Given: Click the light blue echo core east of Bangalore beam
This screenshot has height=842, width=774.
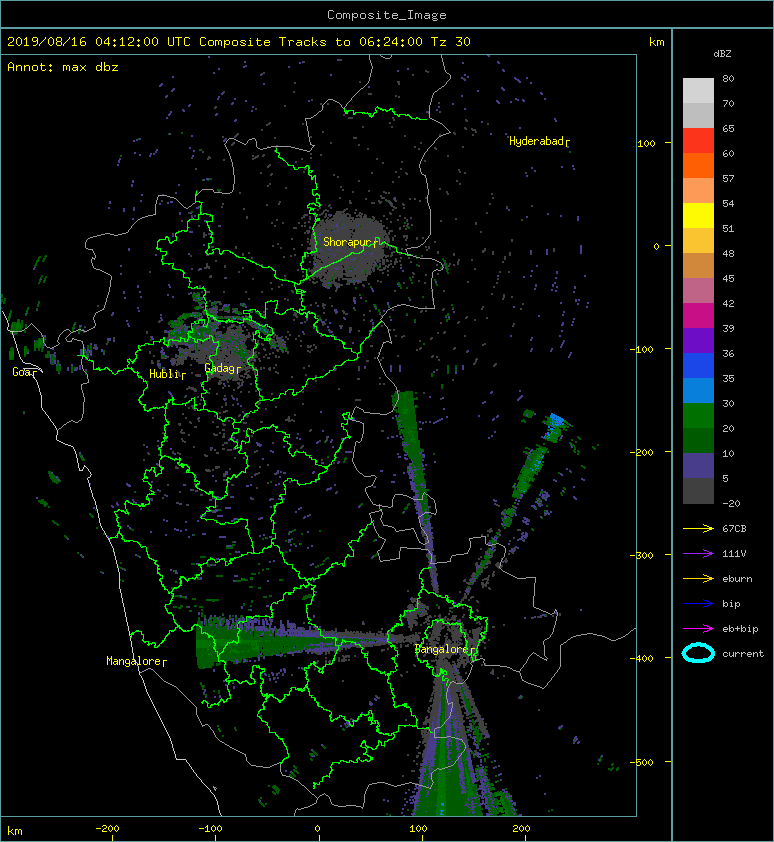Looking at the screenshot, I should [x=556, y=419].
